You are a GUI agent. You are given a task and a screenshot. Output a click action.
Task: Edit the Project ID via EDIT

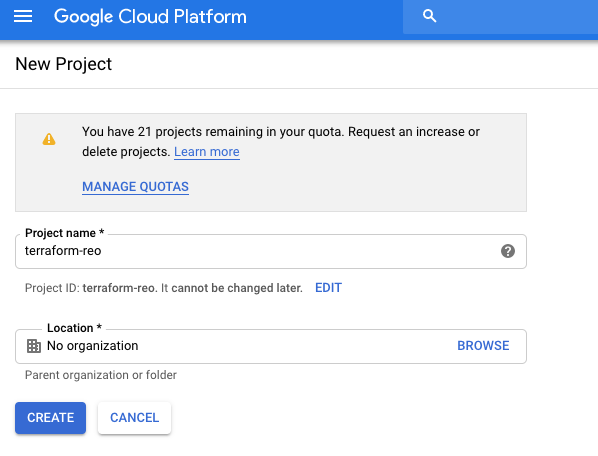point(328,288)
